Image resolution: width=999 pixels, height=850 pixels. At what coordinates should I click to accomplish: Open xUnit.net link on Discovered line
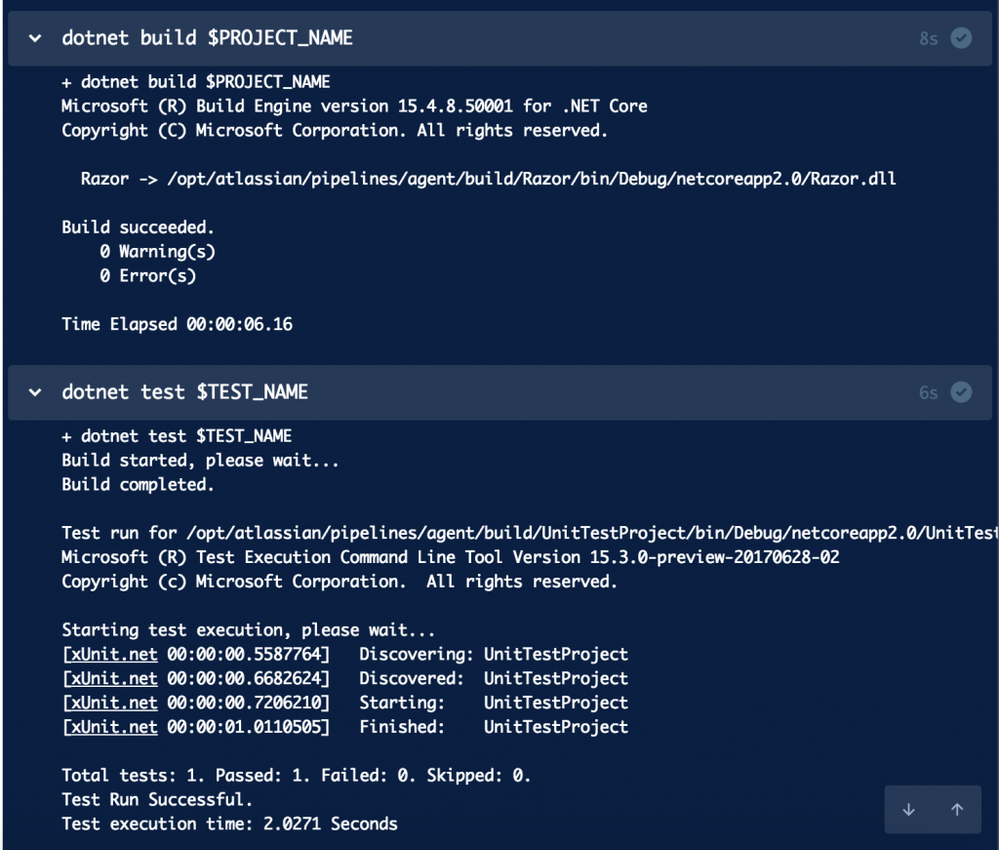[113, 679]
